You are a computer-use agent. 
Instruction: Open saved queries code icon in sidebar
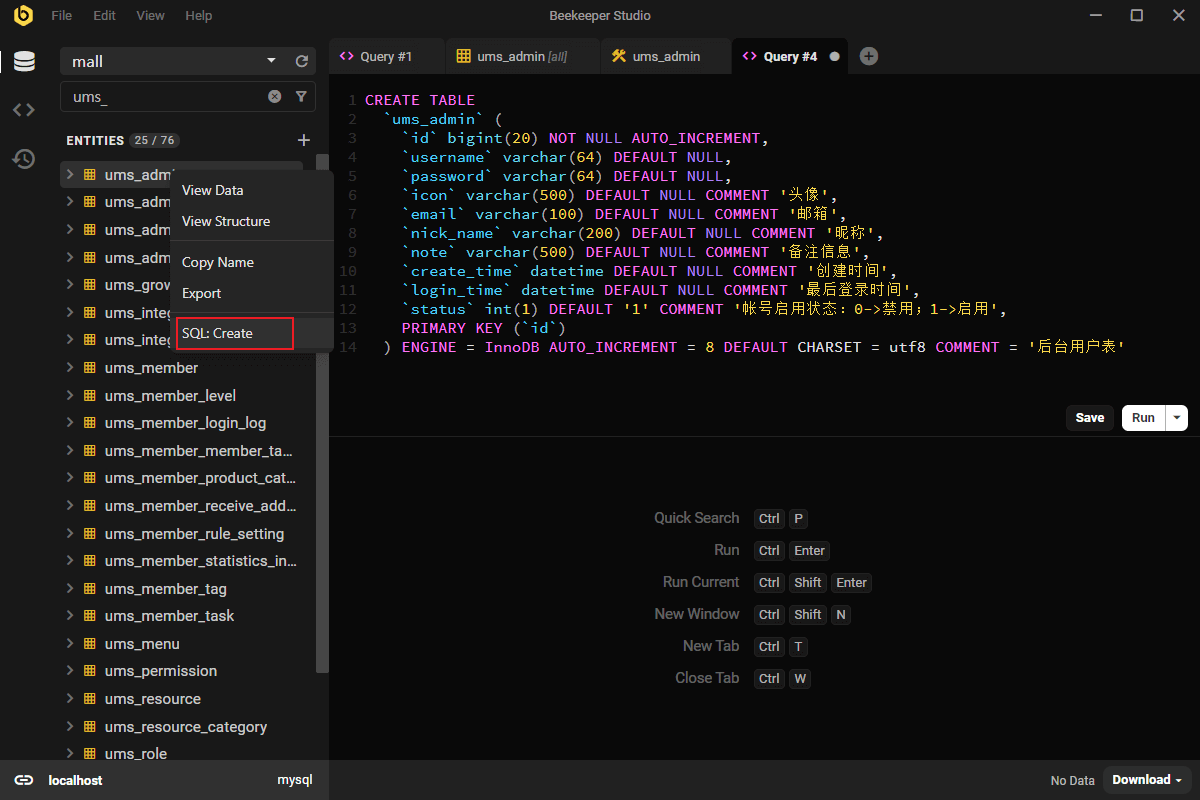click(x=24, y=110)
